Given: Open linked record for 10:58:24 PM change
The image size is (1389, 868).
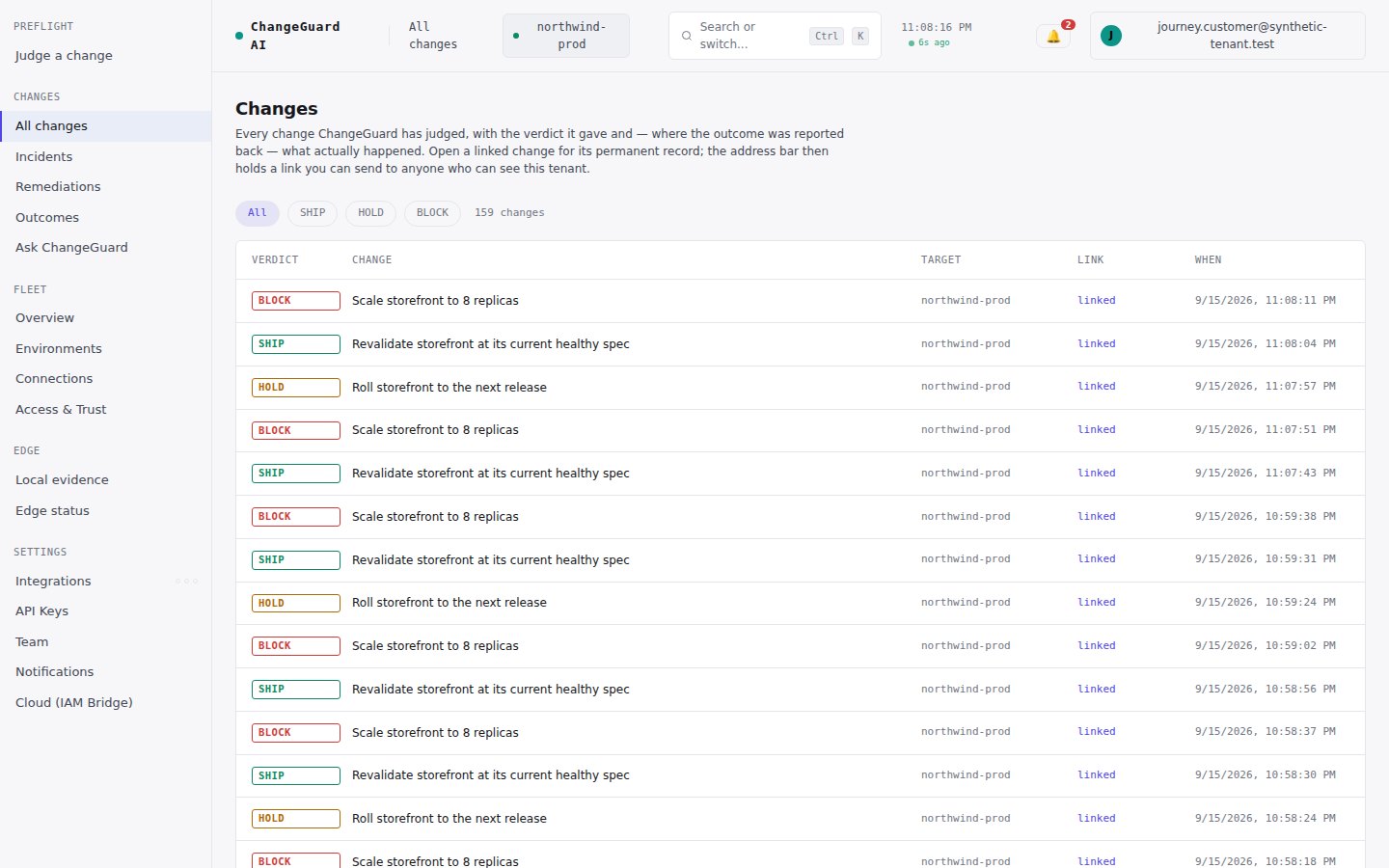Looking at the screenshot, I should coord(1096,819).
